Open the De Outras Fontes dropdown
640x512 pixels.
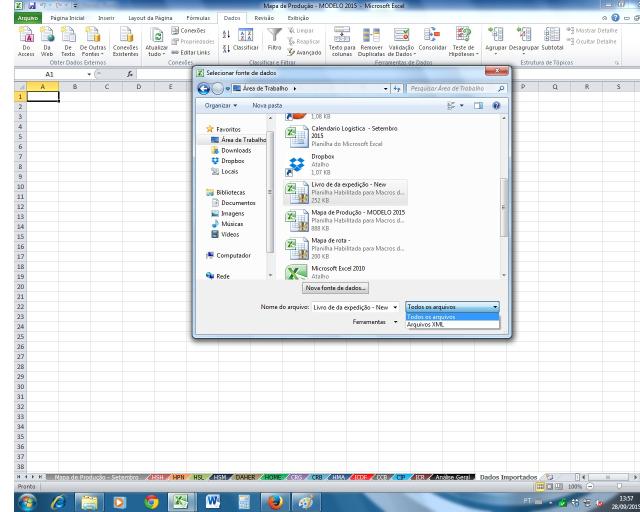point(93,41)
